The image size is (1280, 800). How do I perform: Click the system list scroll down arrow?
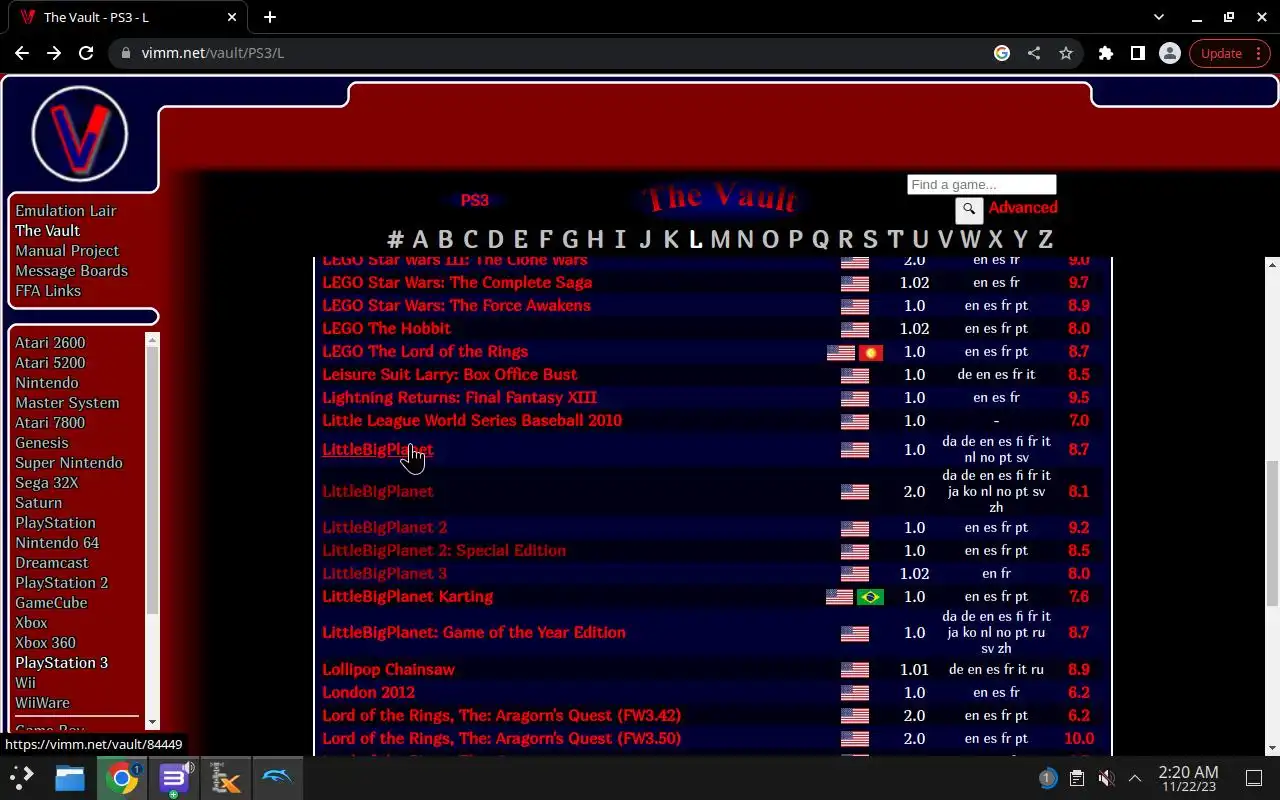[x=152, y=723]
